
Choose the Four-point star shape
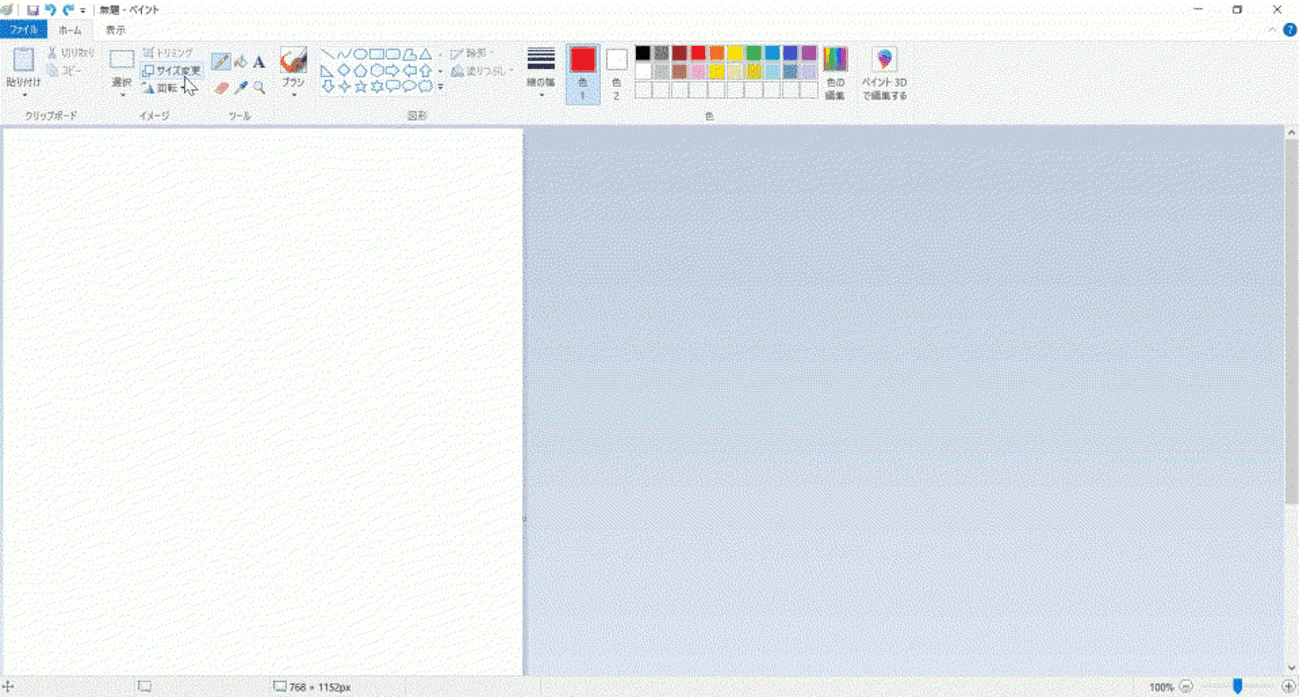point(343,87)
